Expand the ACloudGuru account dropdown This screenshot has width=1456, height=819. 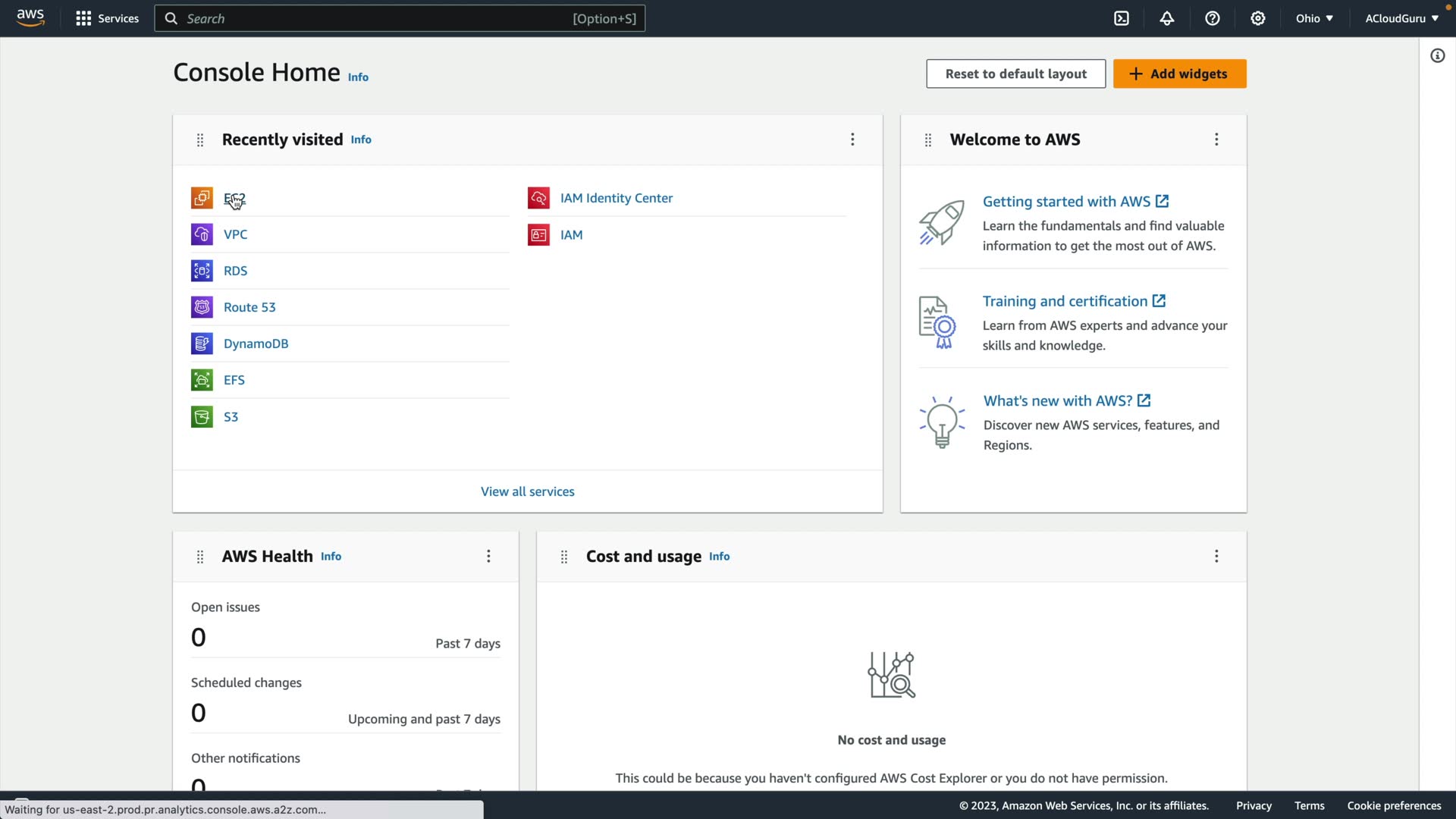tap(1401, 18)
